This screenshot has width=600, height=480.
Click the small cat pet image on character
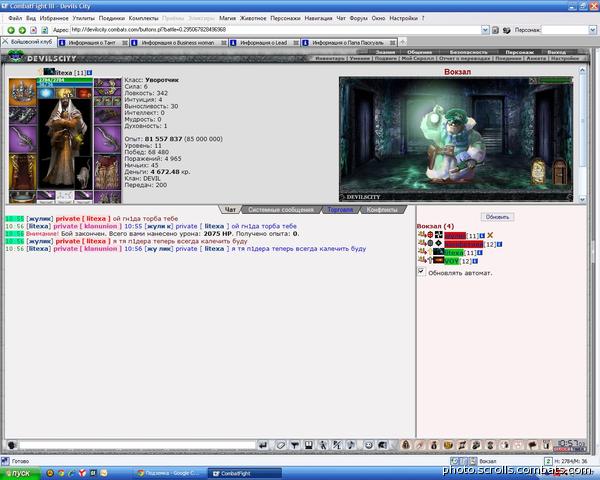[83, 173]
